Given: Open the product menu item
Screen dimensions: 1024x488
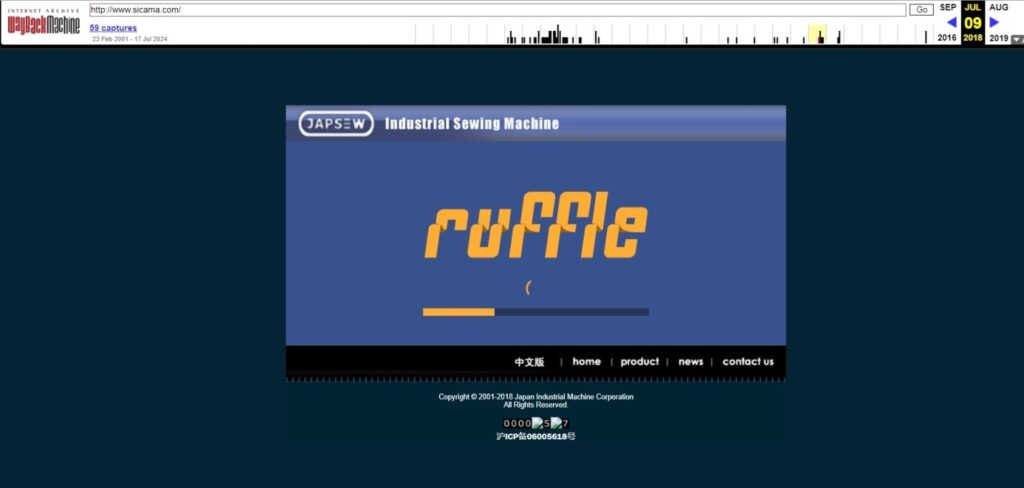Looking at the screenshot, I should (639, 362).
